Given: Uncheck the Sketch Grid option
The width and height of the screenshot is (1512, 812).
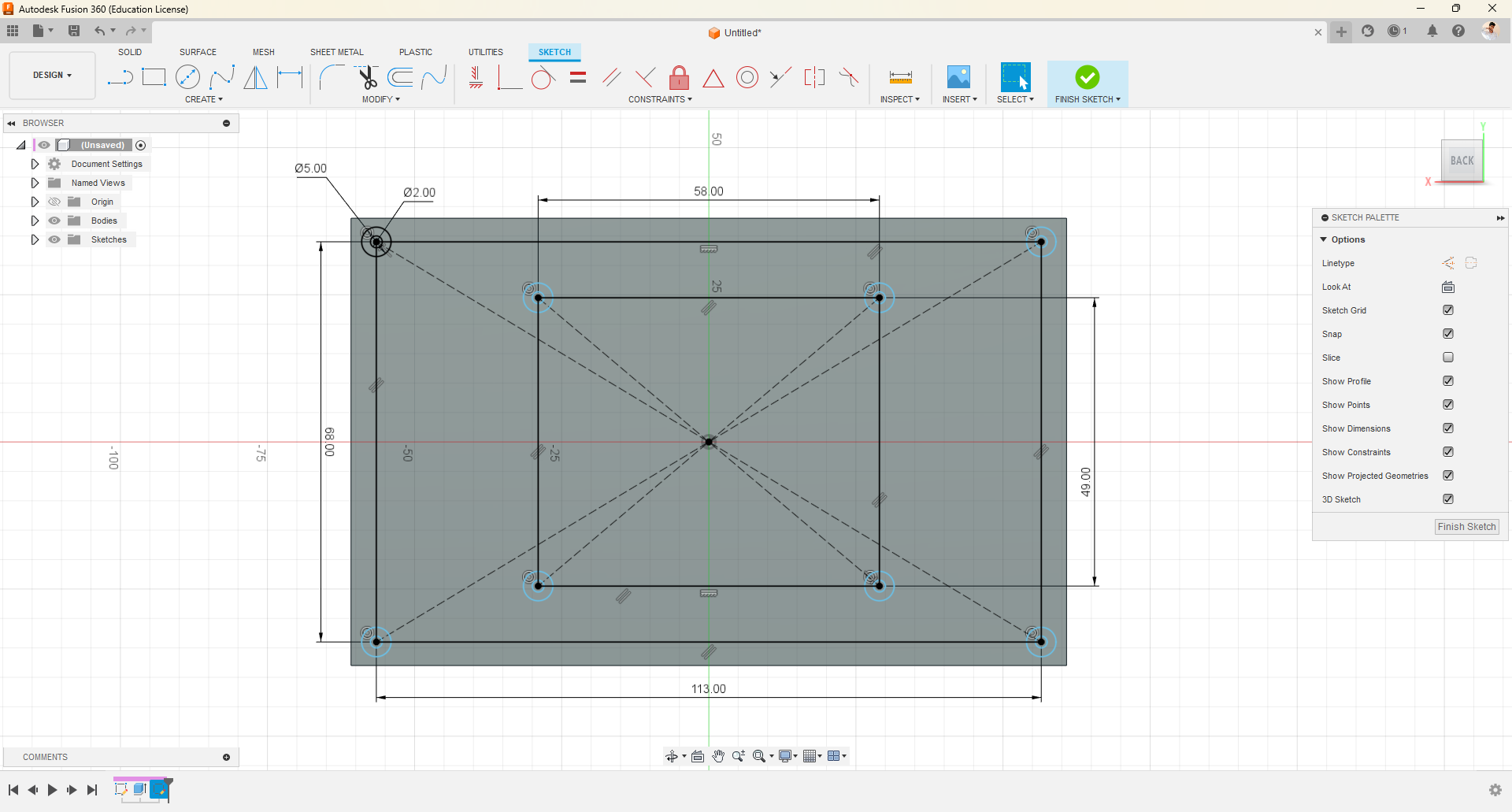Looking at the screenshot, I should click(x=1448, y=310).
